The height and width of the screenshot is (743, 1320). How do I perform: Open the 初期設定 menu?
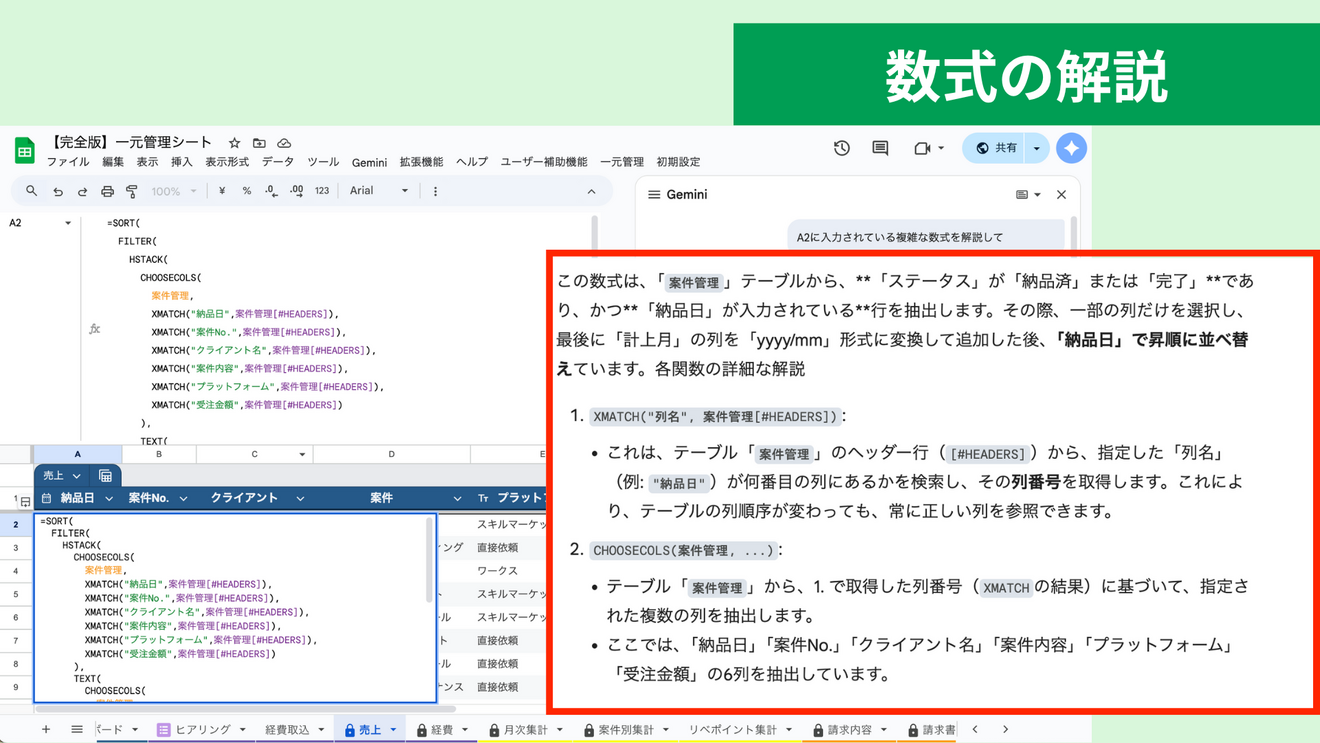(678, 162)
